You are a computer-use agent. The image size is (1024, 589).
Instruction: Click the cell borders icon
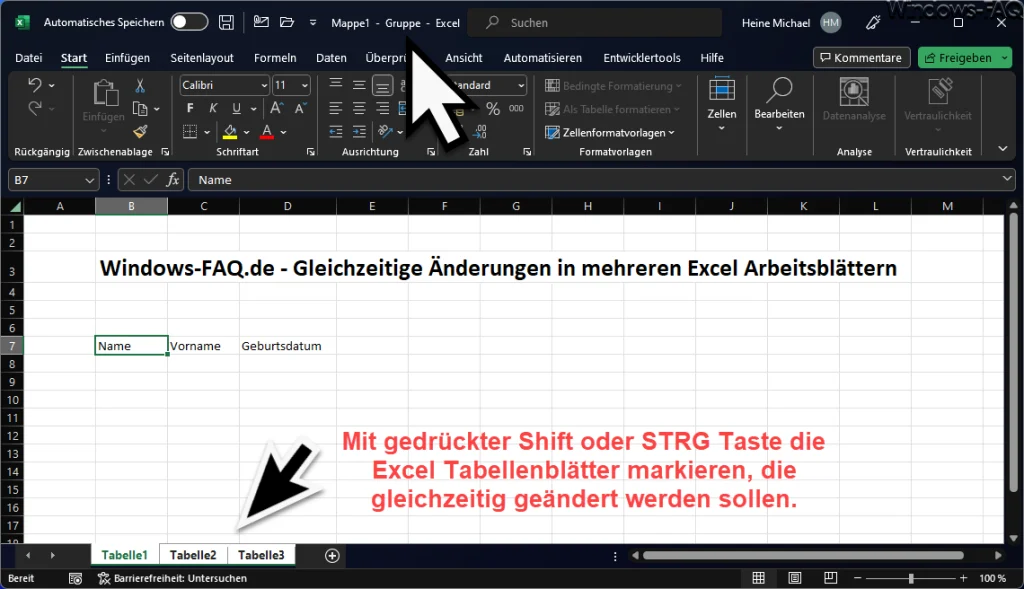click(190, 132)
